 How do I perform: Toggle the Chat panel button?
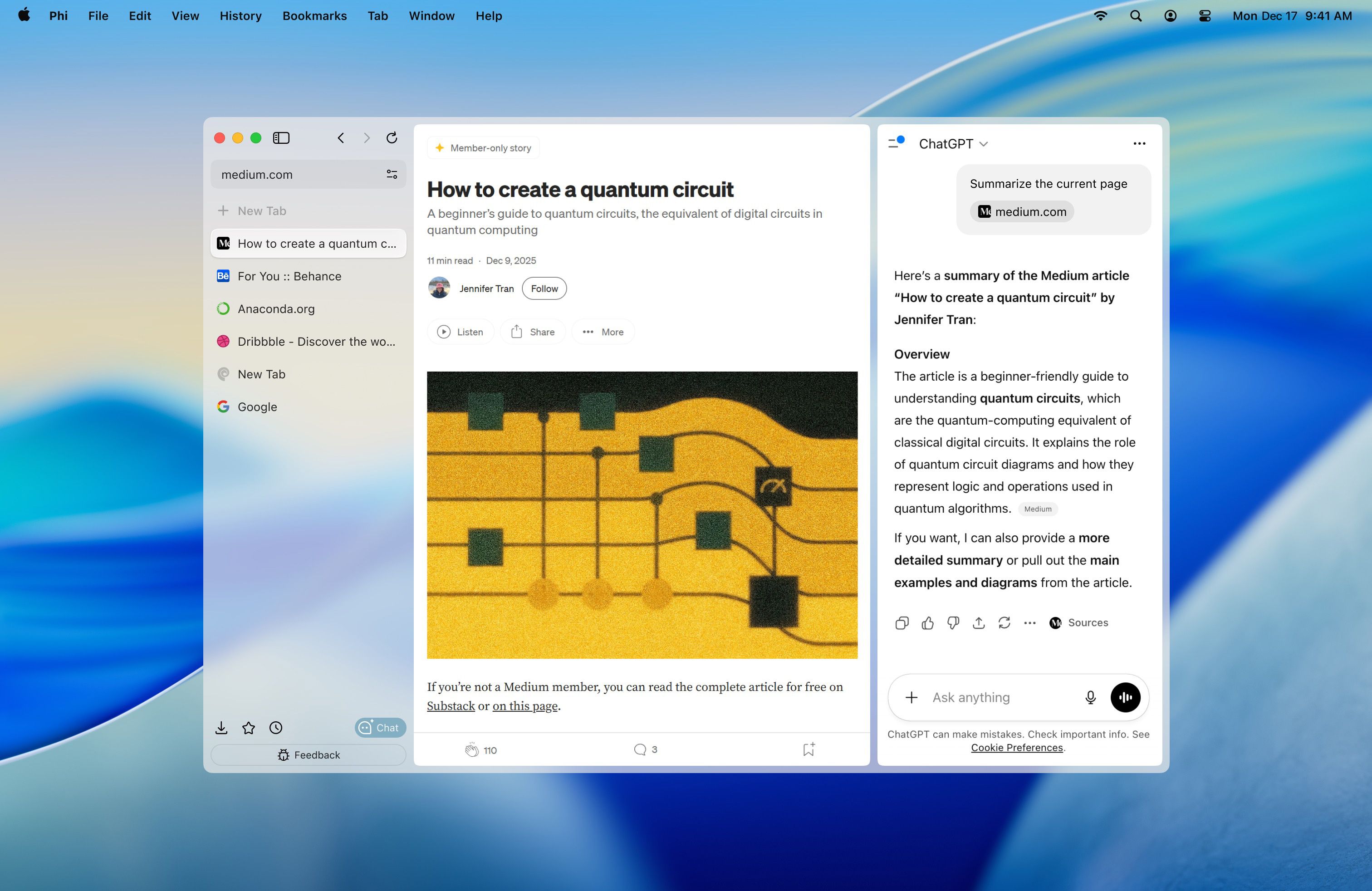point(380,728)
